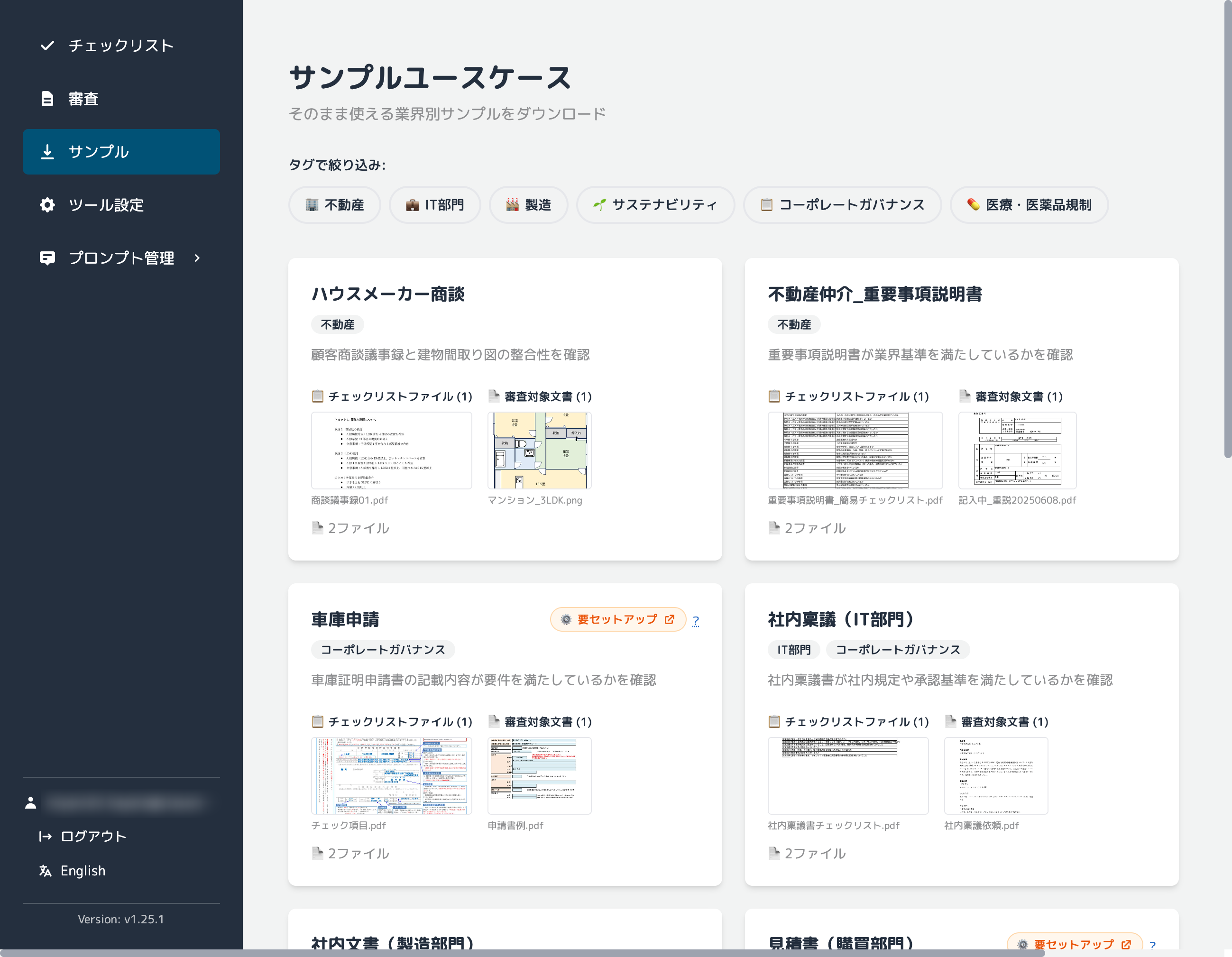
Task: Open thumbnail 社内稟議書チェックリスト.pdf
Action: pos(848,775)
